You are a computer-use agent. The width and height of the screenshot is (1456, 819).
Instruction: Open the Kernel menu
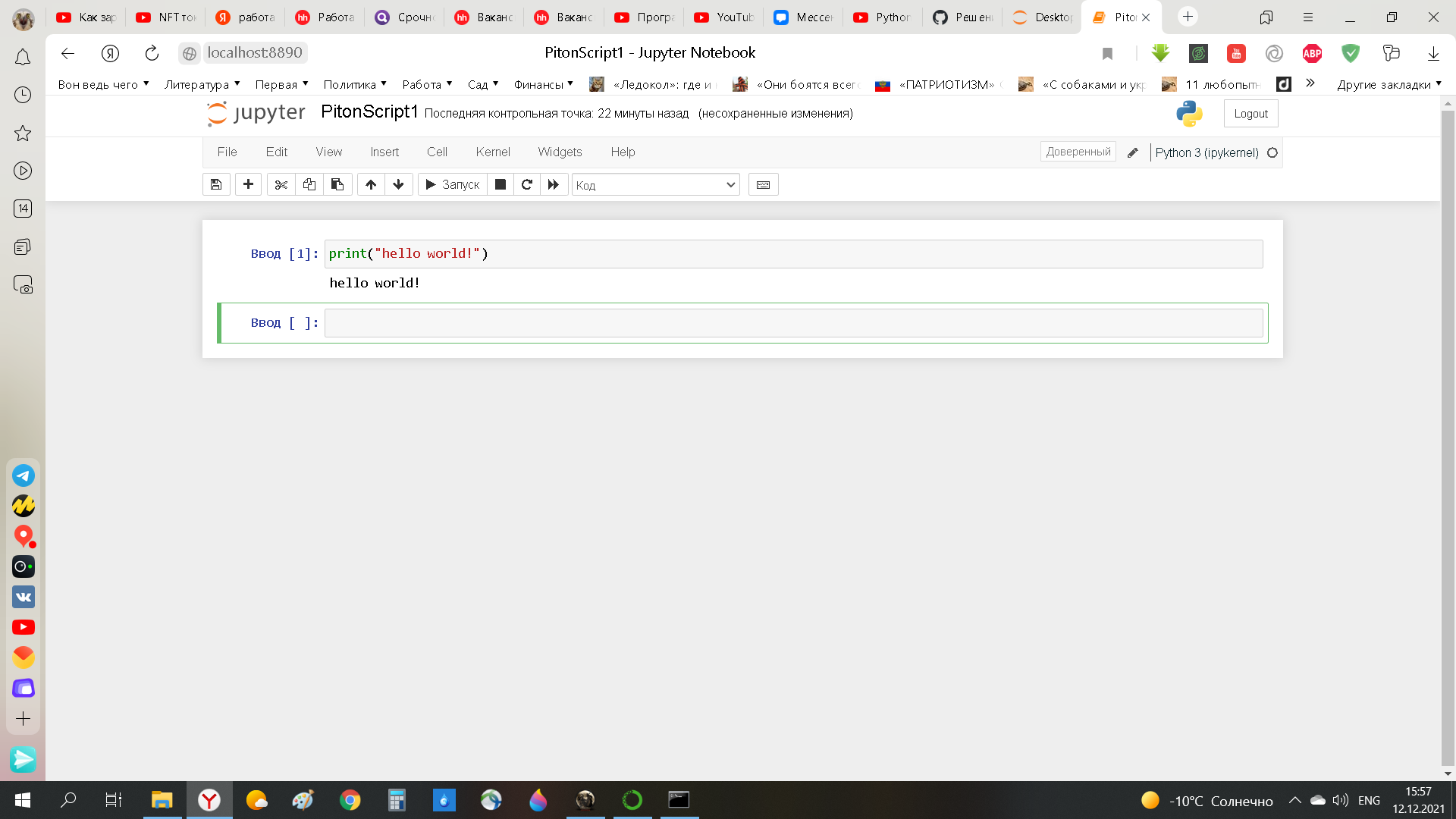click(492, 152)
